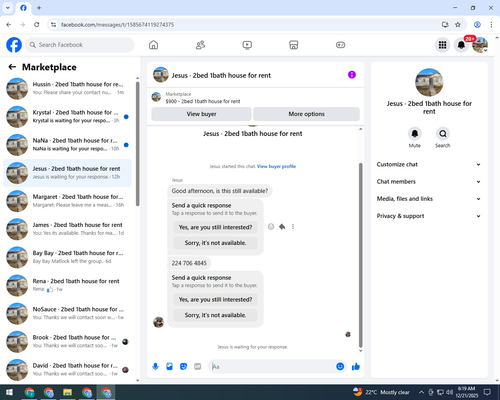Open the notifications bell with 20+ badge
The image size is (500, 400).
461,45
